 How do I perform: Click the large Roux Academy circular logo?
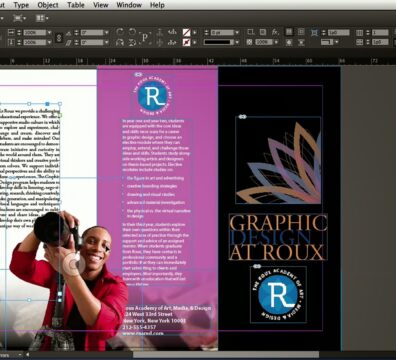(278, 294)
